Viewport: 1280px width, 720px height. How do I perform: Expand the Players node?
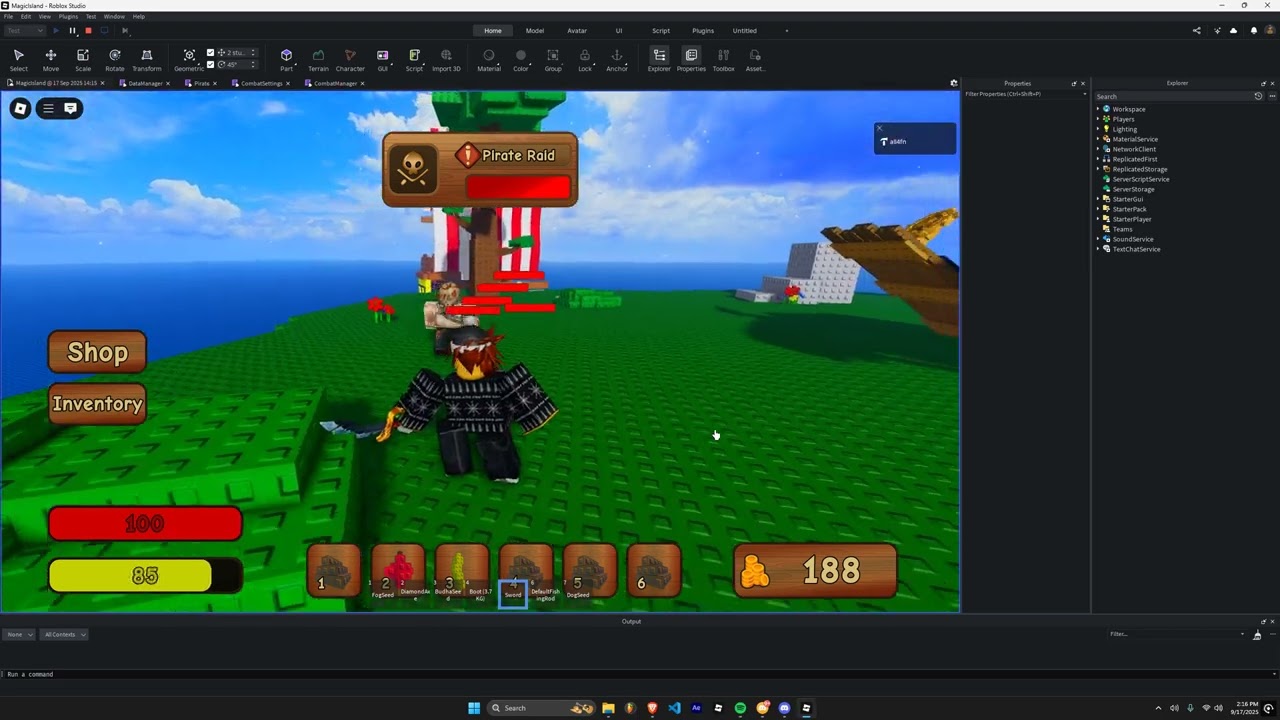pyautogui.click(x=1098, y=119)
